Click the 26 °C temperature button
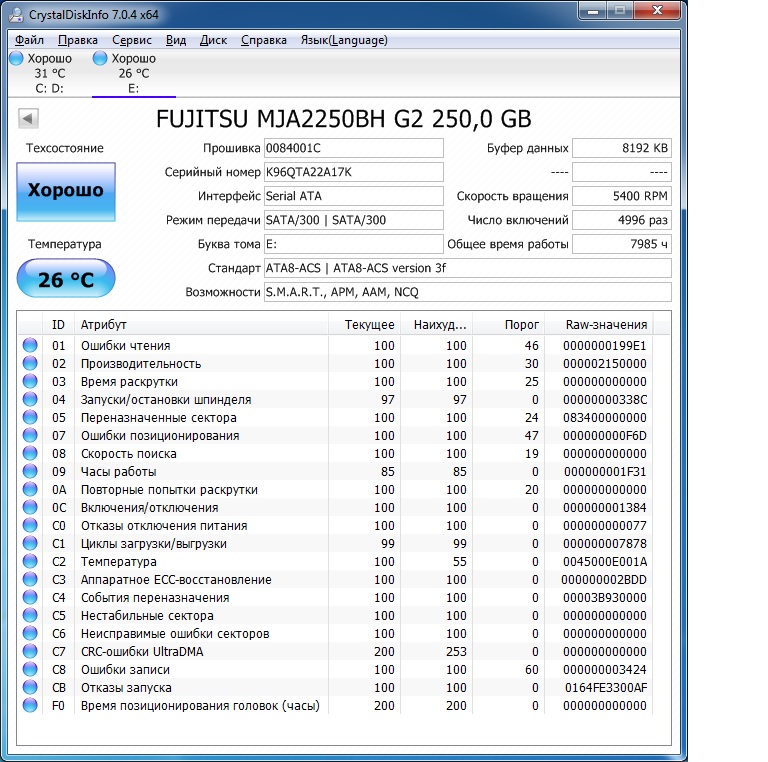 coord(66,279)
